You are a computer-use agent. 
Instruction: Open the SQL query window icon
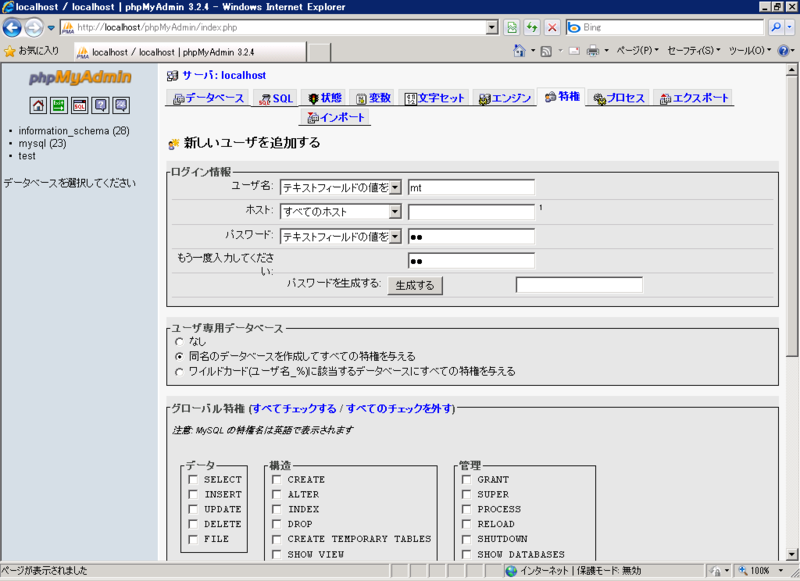coord(79,105)
